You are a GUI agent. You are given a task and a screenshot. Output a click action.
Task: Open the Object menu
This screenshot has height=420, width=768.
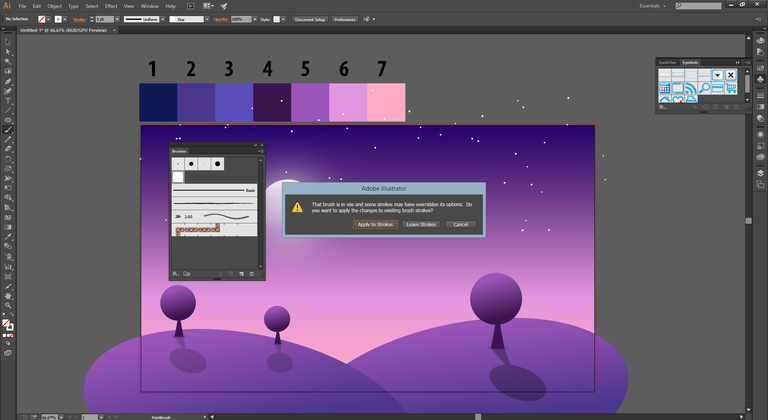(x=54, y=6)
